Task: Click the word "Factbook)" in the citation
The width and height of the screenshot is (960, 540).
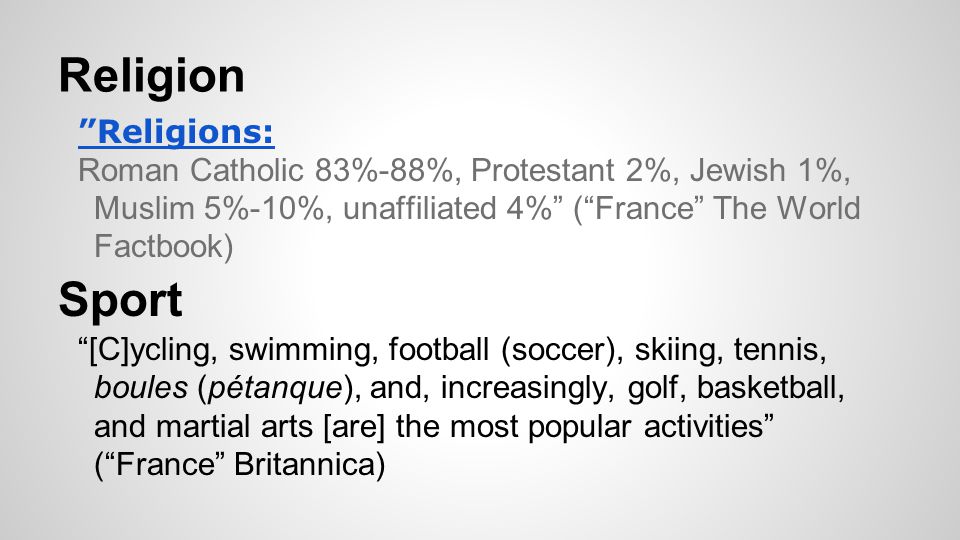Action: (163, 247)
